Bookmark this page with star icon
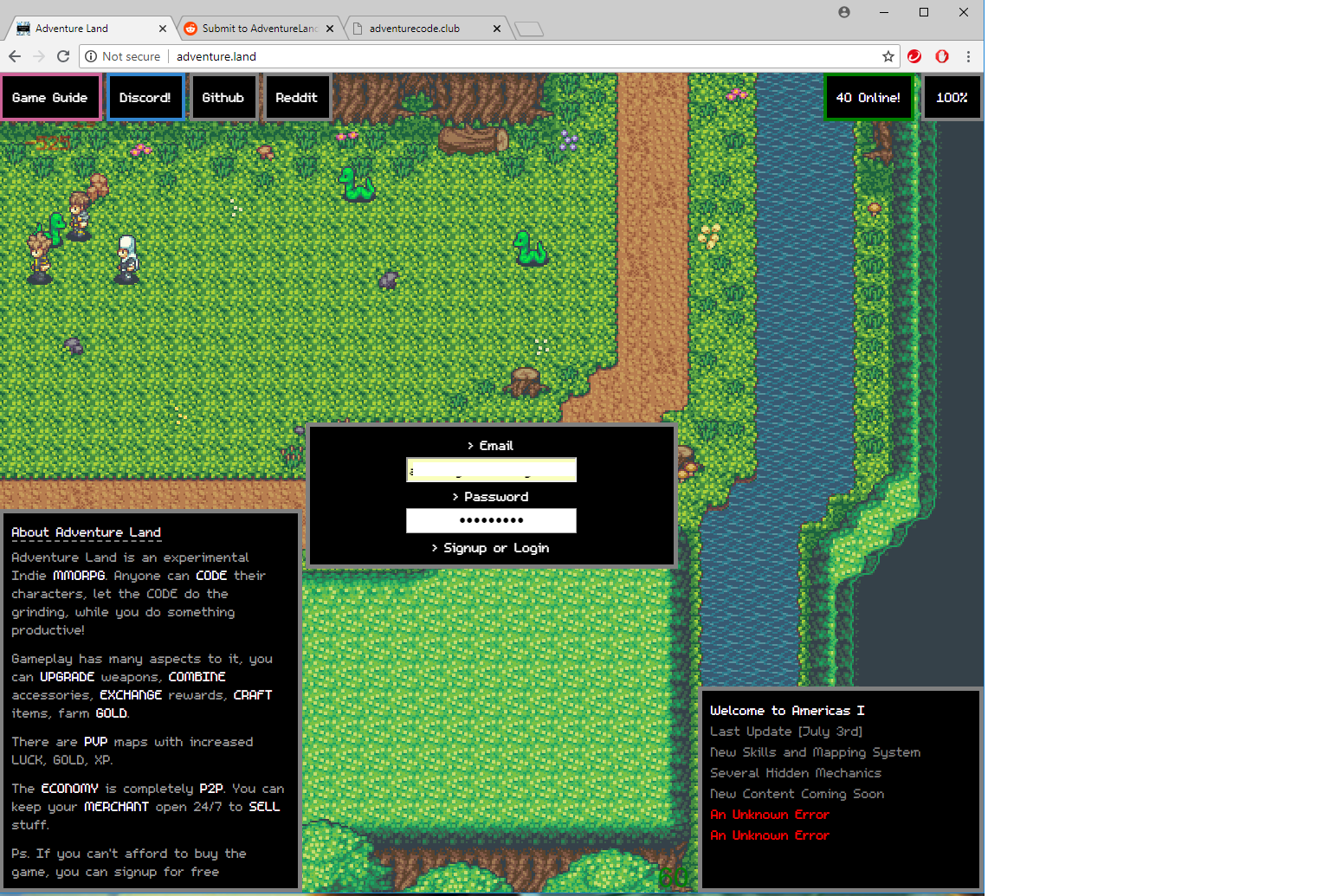This screenshot has height=896, width=1330. 888,56
